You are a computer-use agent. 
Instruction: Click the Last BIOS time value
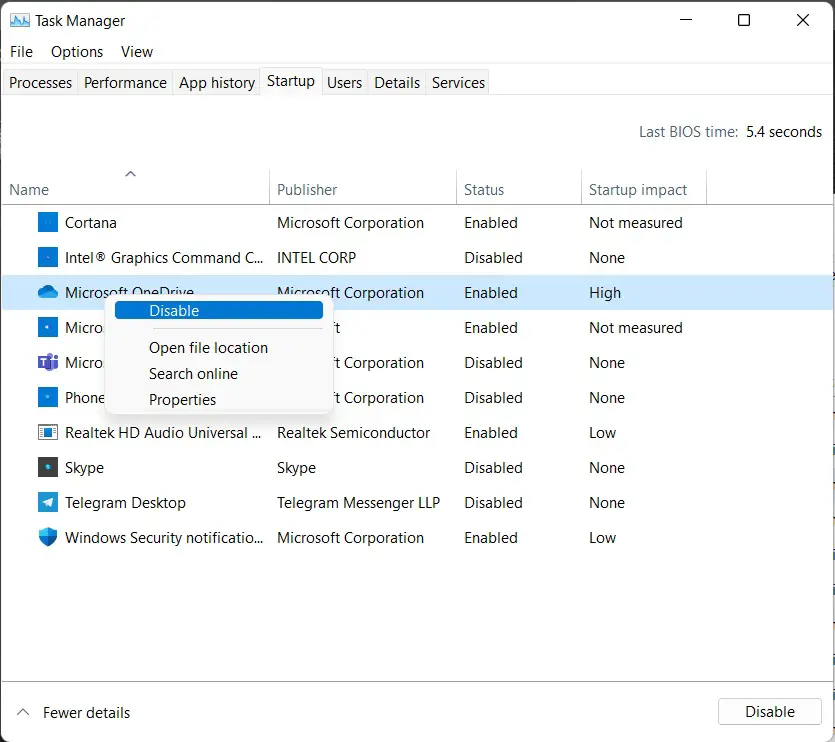pos(783,132)
